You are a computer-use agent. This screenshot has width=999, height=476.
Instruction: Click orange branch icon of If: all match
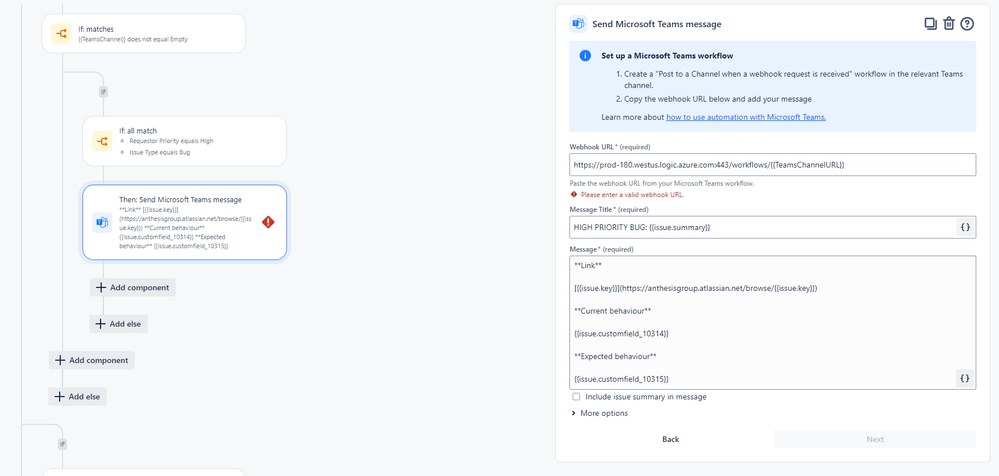point(102,141)
